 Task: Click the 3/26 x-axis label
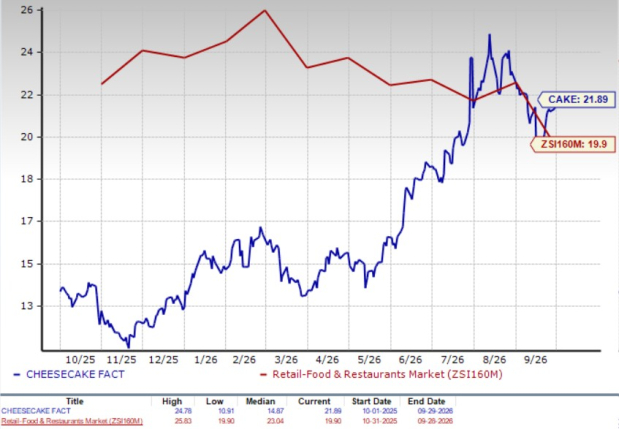[286, 360]
